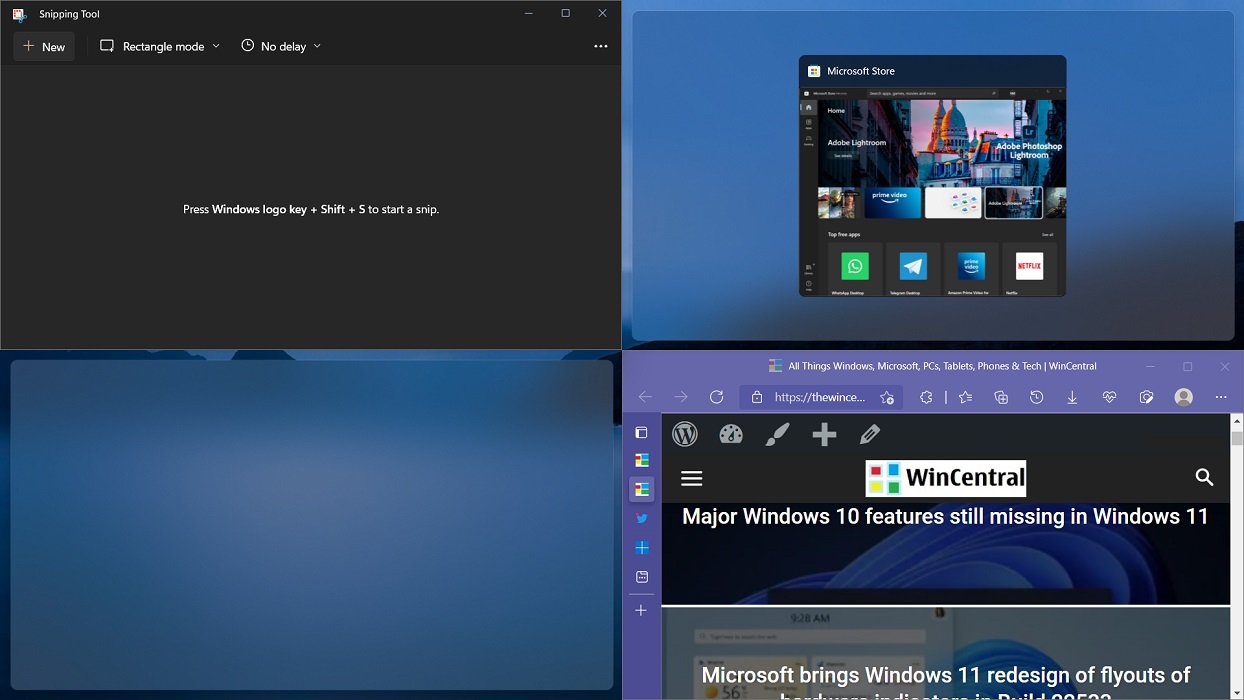This screenshot has height=700, width=1244.
Task: Open the WordPress admin dashboard gauge icon
Action: [x=731, y=434]
